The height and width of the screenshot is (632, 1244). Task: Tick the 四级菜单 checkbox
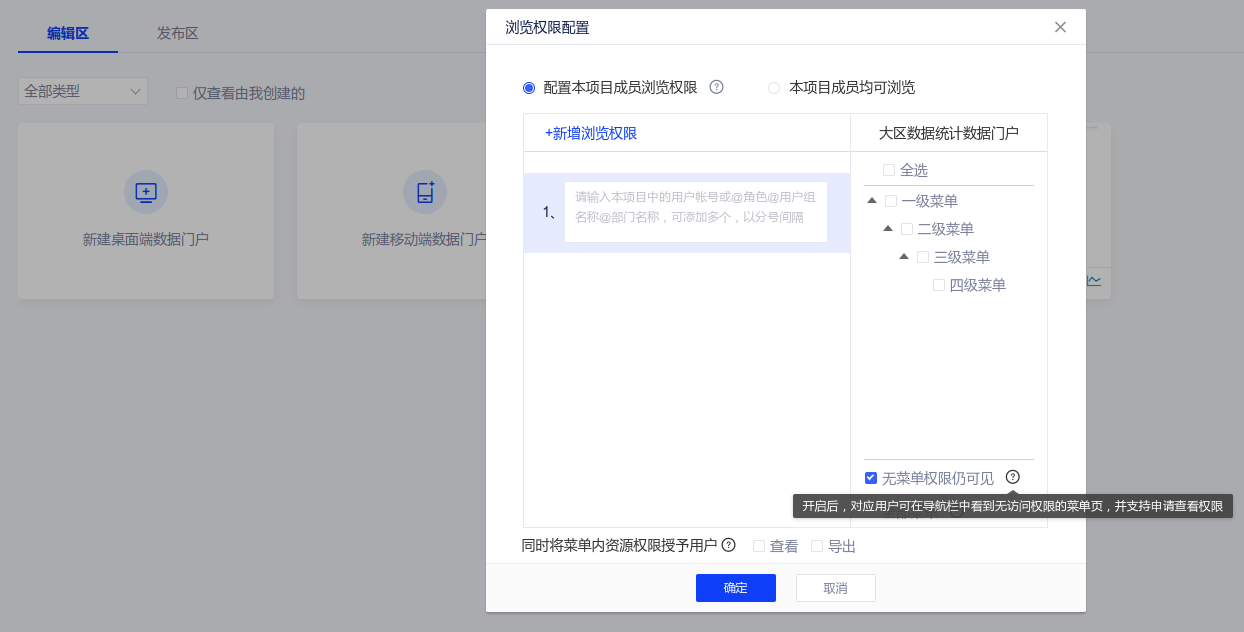click(x=939, y=285)
